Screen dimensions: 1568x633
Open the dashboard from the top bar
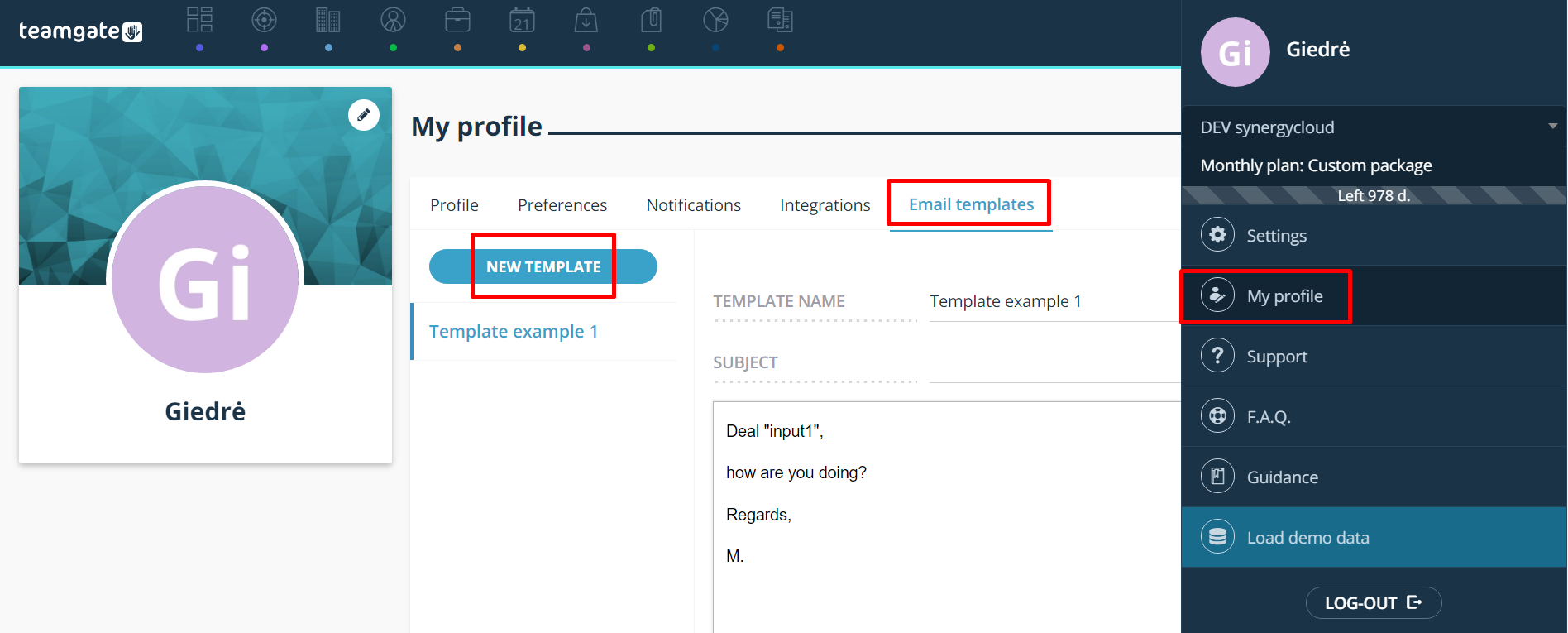point(199,20)
